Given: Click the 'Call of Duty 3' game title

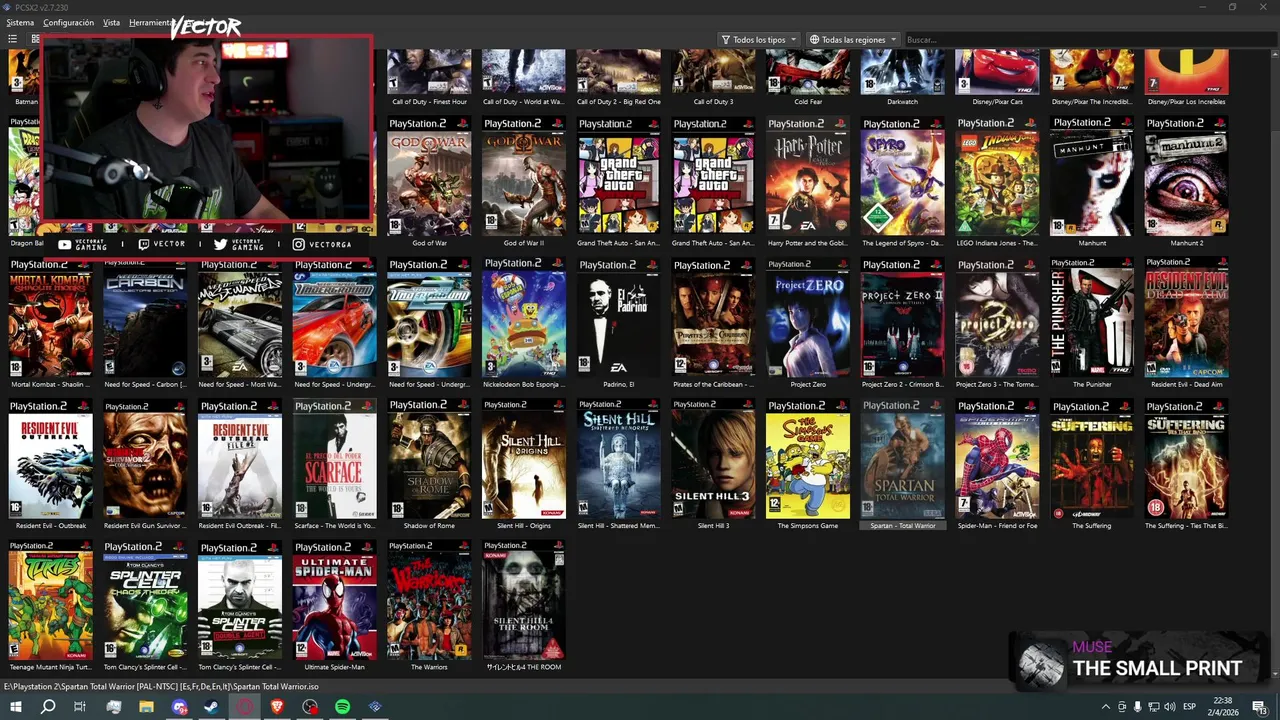Looking at the screenshot, I should click(713, 102).
